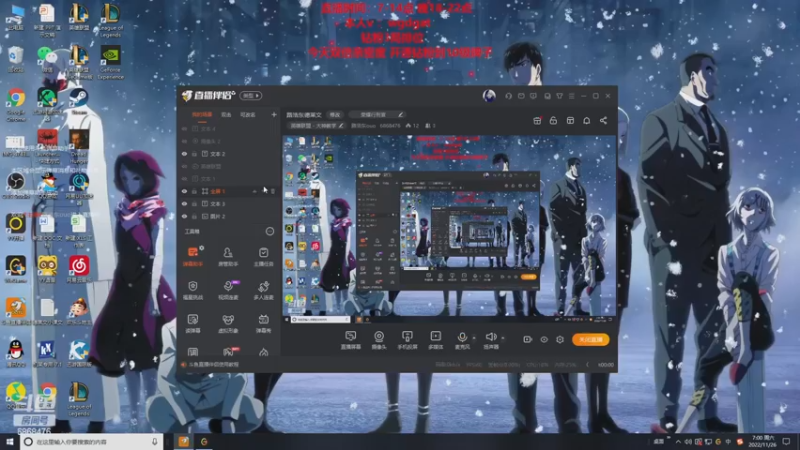The width and height of the screenshot is (800, 450).
Task: Click the layout icon above the preview
Action: [x=570, y=120]
